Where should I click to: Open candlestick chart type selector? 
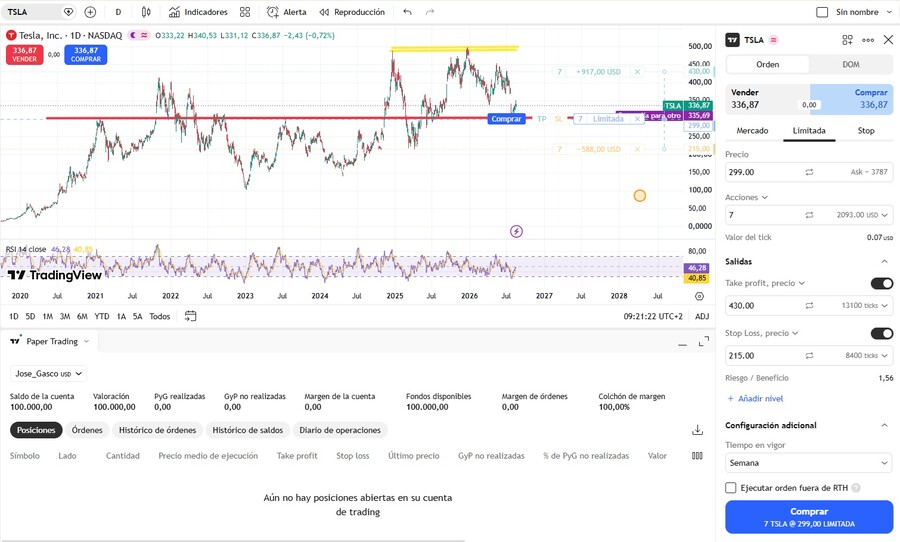[x=146, y=12]
